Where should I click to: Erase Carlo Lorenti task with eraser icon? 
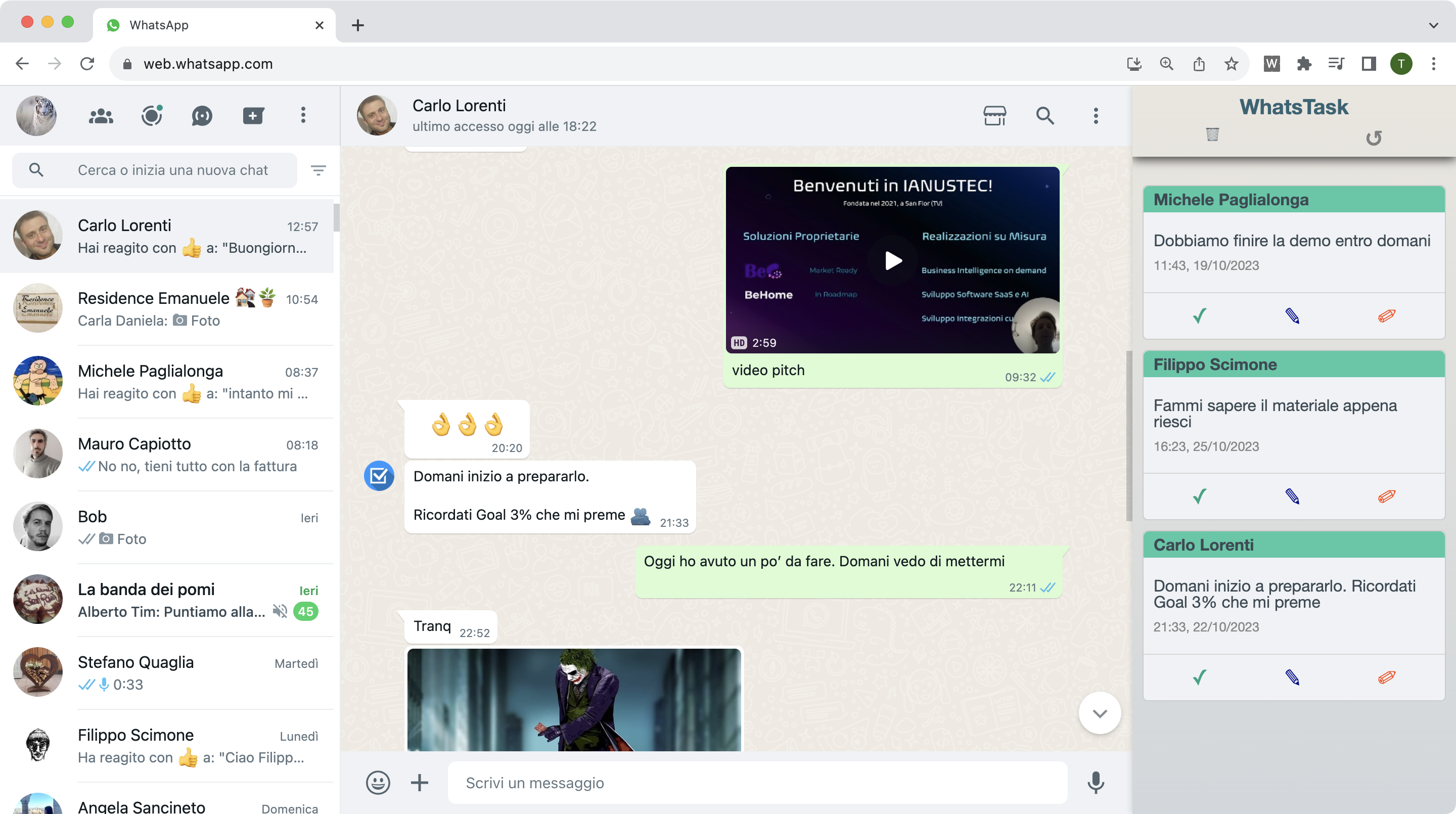[1386, 677]
